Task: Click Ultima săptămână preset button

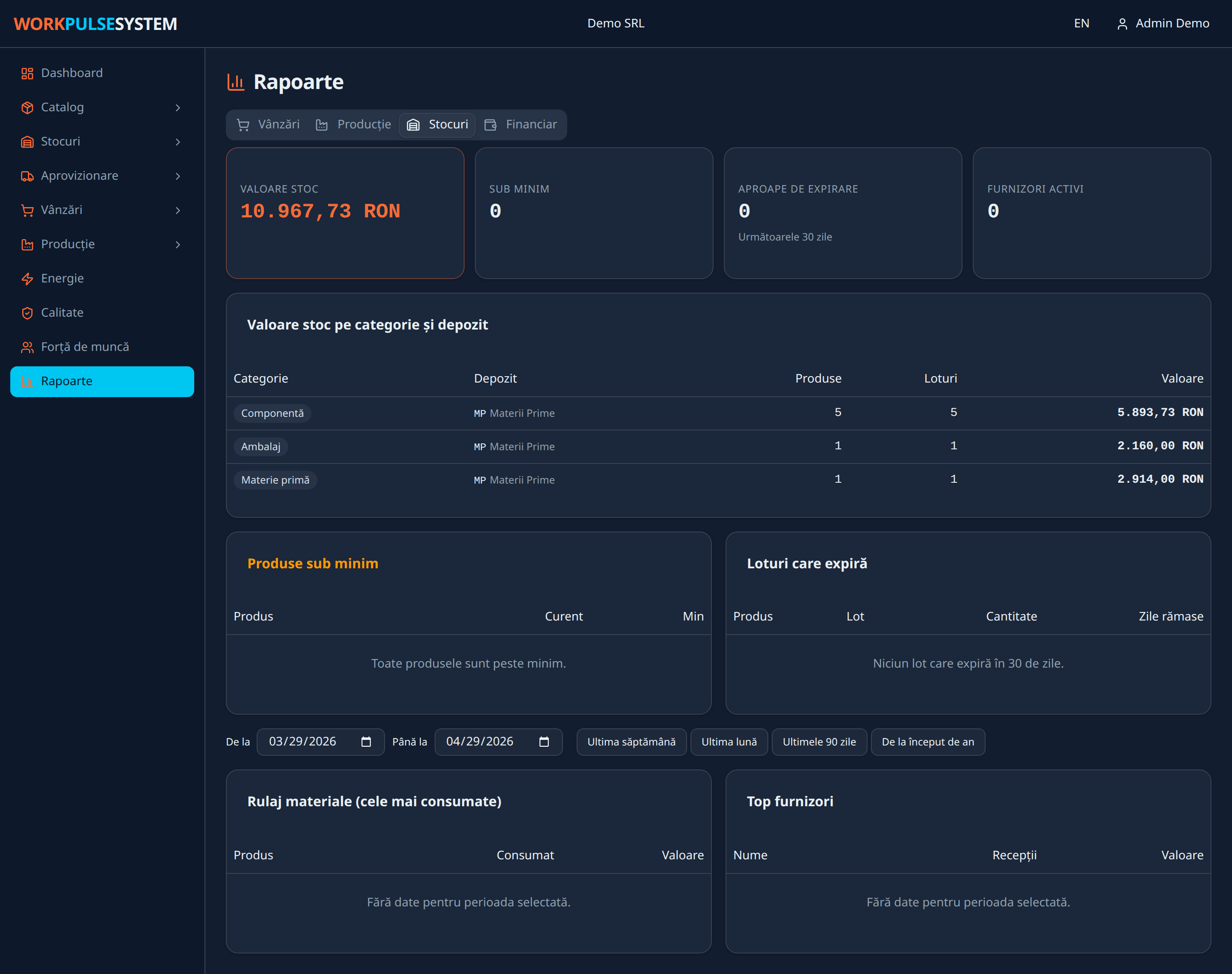Action: coord(631,742)
